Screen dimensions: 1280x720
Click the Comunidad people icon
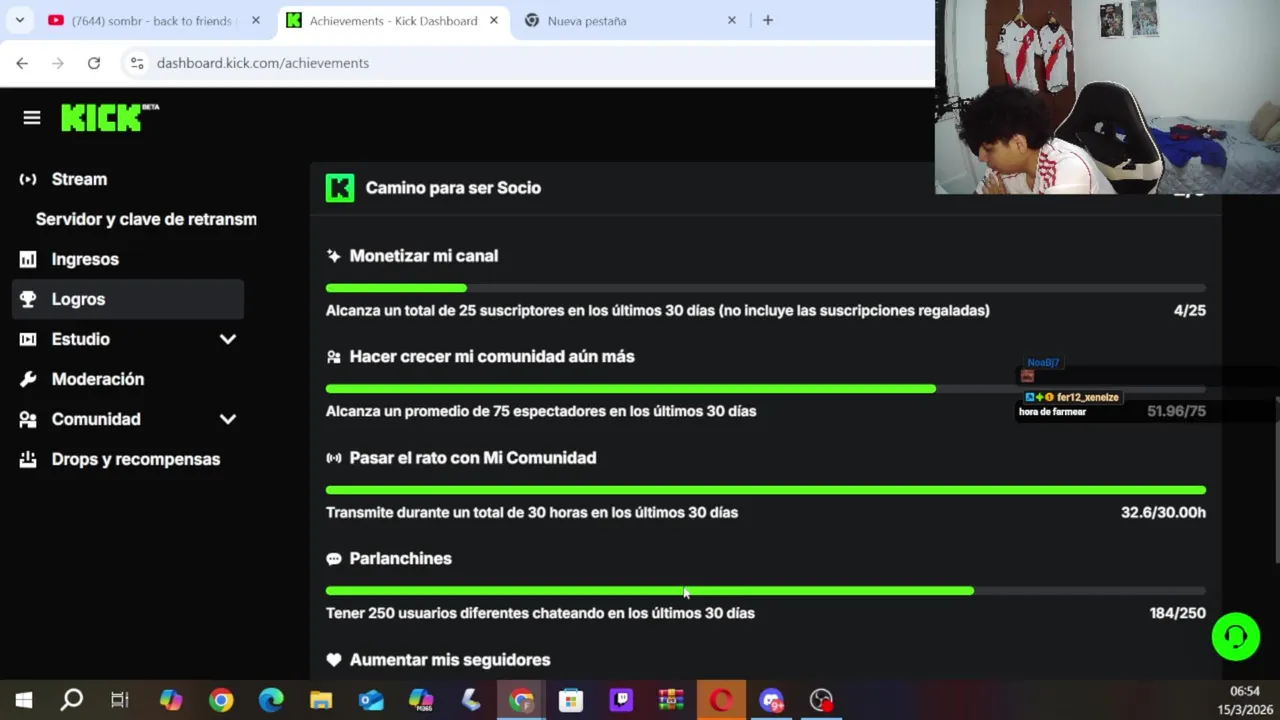click(28, 419)
